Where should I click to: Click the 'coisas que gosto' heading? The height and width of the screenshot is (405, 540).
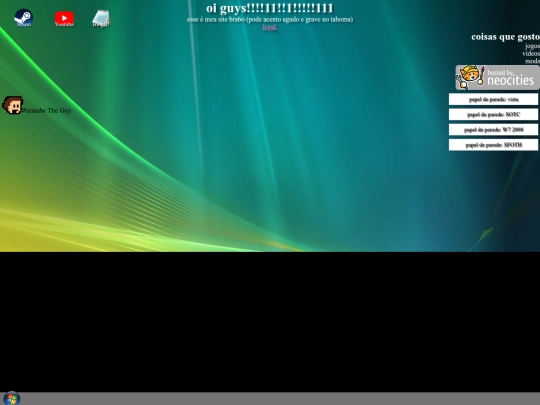point(506,37)
